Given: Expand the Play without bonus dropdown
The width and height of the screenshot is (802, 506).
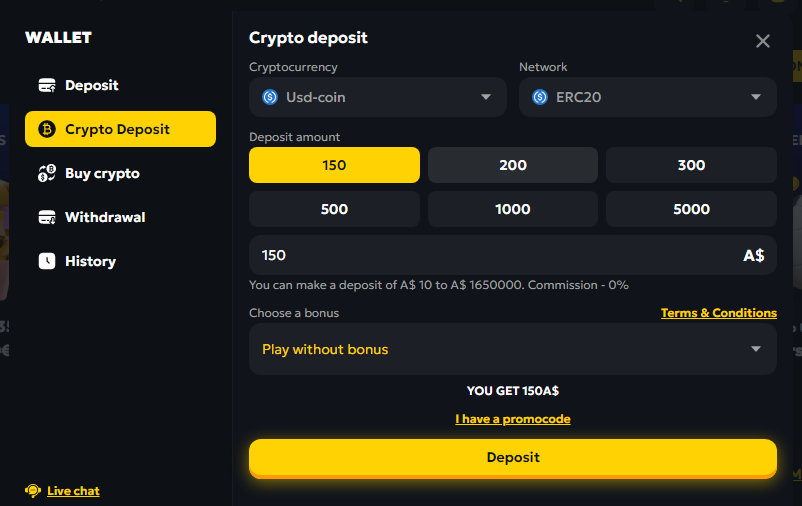Looking at the screenshot, I should click(513, 349).
